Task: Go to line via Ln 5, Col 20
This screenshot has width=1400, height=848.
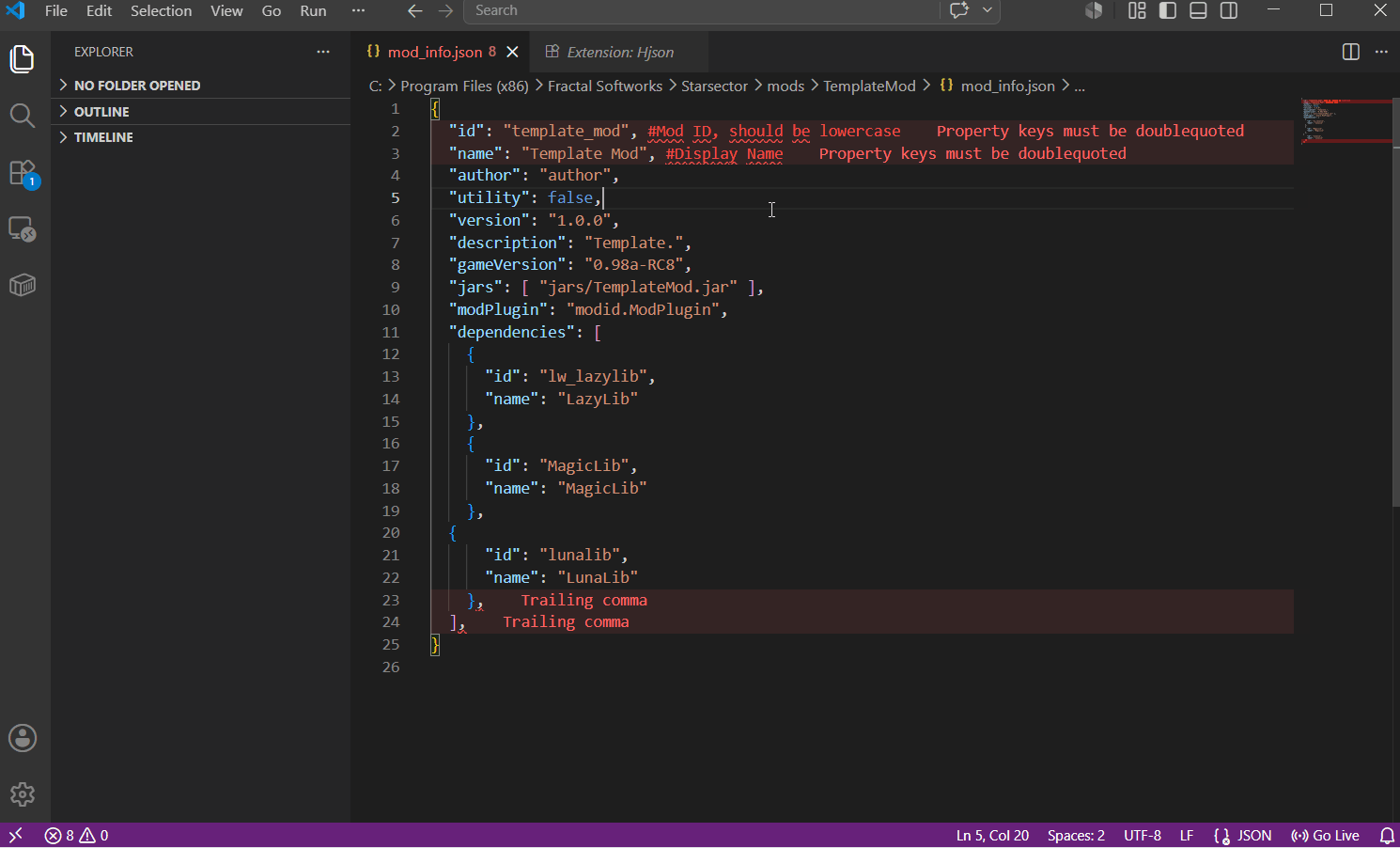Action: pyautogui.click(x=992, y=835)
